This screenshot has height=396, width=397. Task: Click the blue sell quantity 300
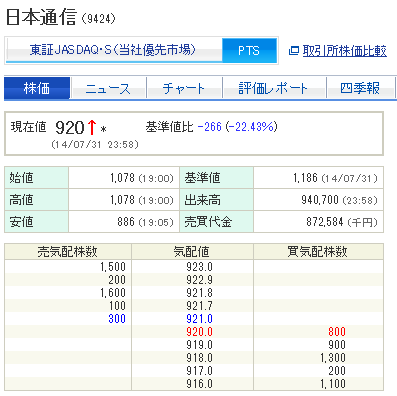pyautogui.click(x=117, y=319)
